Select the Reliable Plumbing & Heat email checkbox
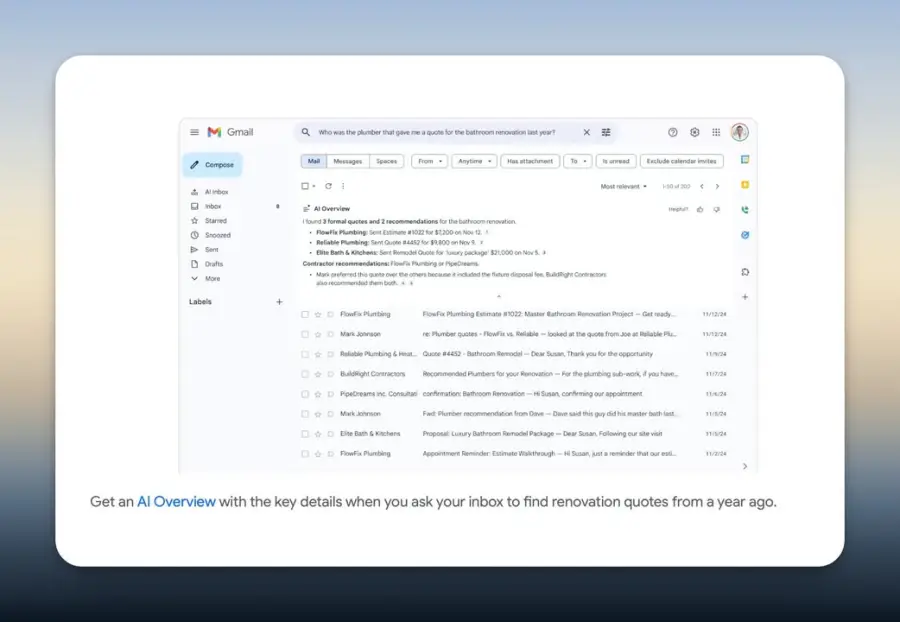The image size is (900, 622). [x=305, y=354]
